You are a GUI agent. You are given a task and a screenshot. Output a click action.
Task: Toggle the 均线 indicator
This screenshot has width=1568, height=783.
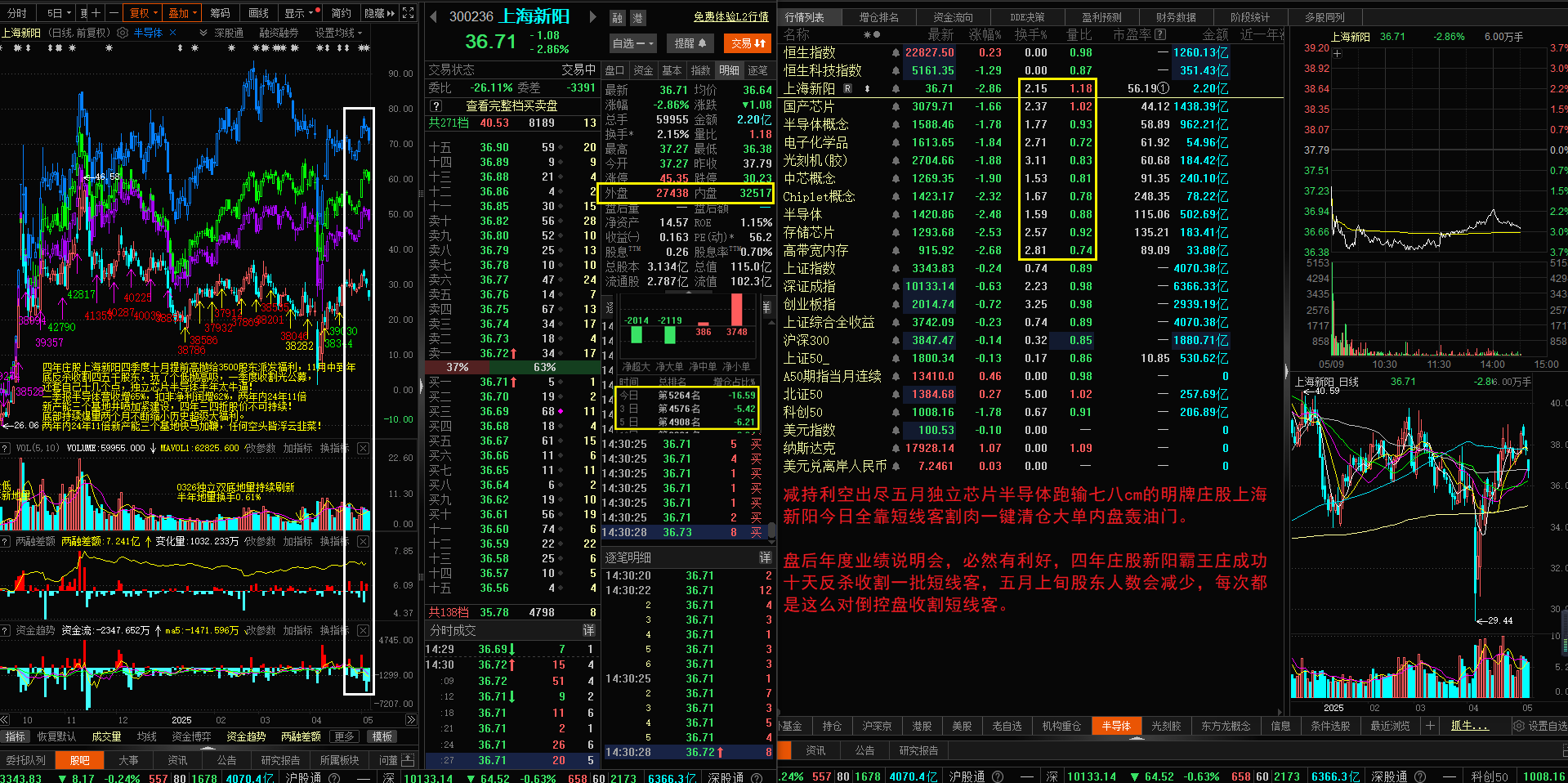147,736
